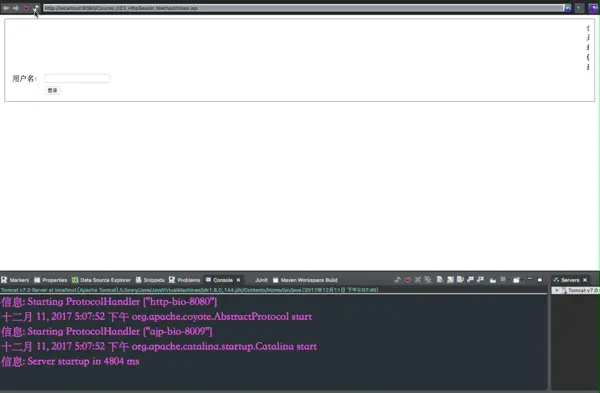Clear the Console output
The width and height of the screenshot is (600, 393).
pos(440,280)
